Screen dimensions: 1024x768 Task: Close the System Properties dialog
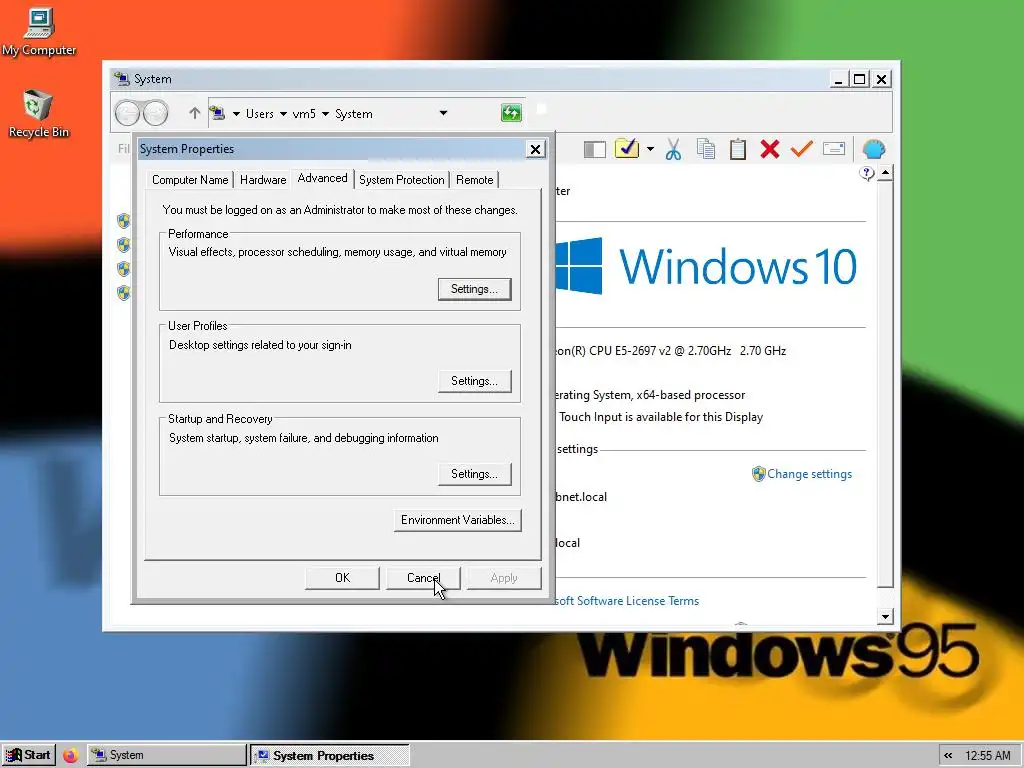[x=536, y=150]
